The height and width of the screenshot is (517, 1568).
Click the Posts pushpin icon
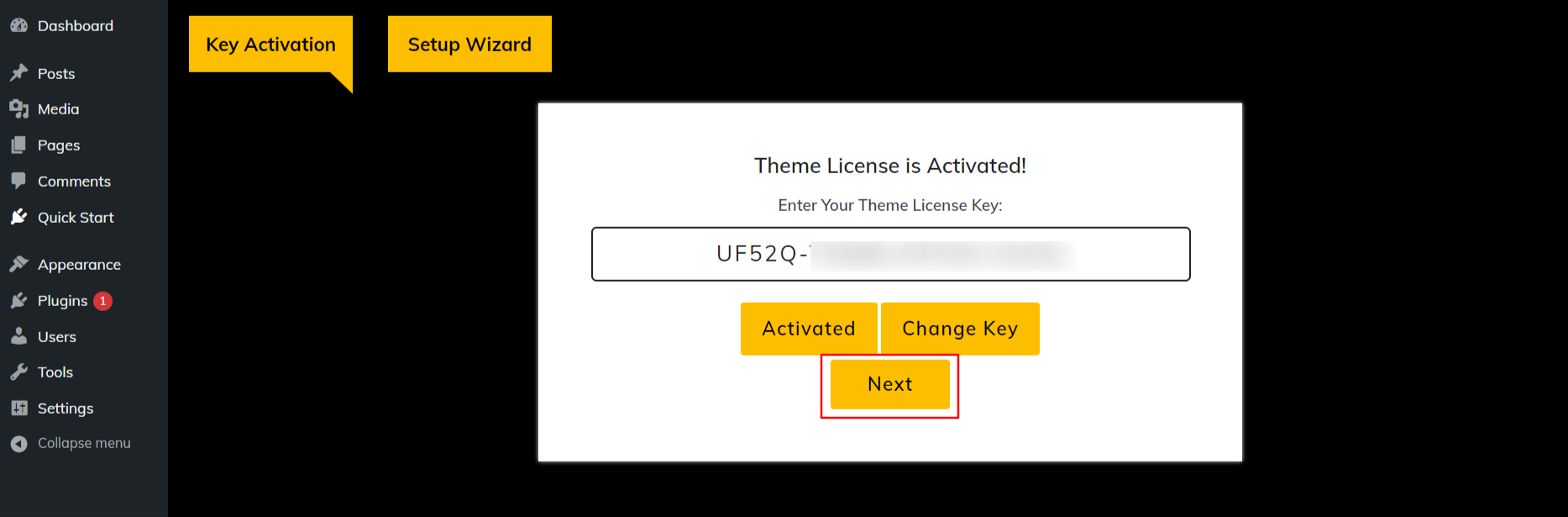pyautogui.click(x=18, y=73)
